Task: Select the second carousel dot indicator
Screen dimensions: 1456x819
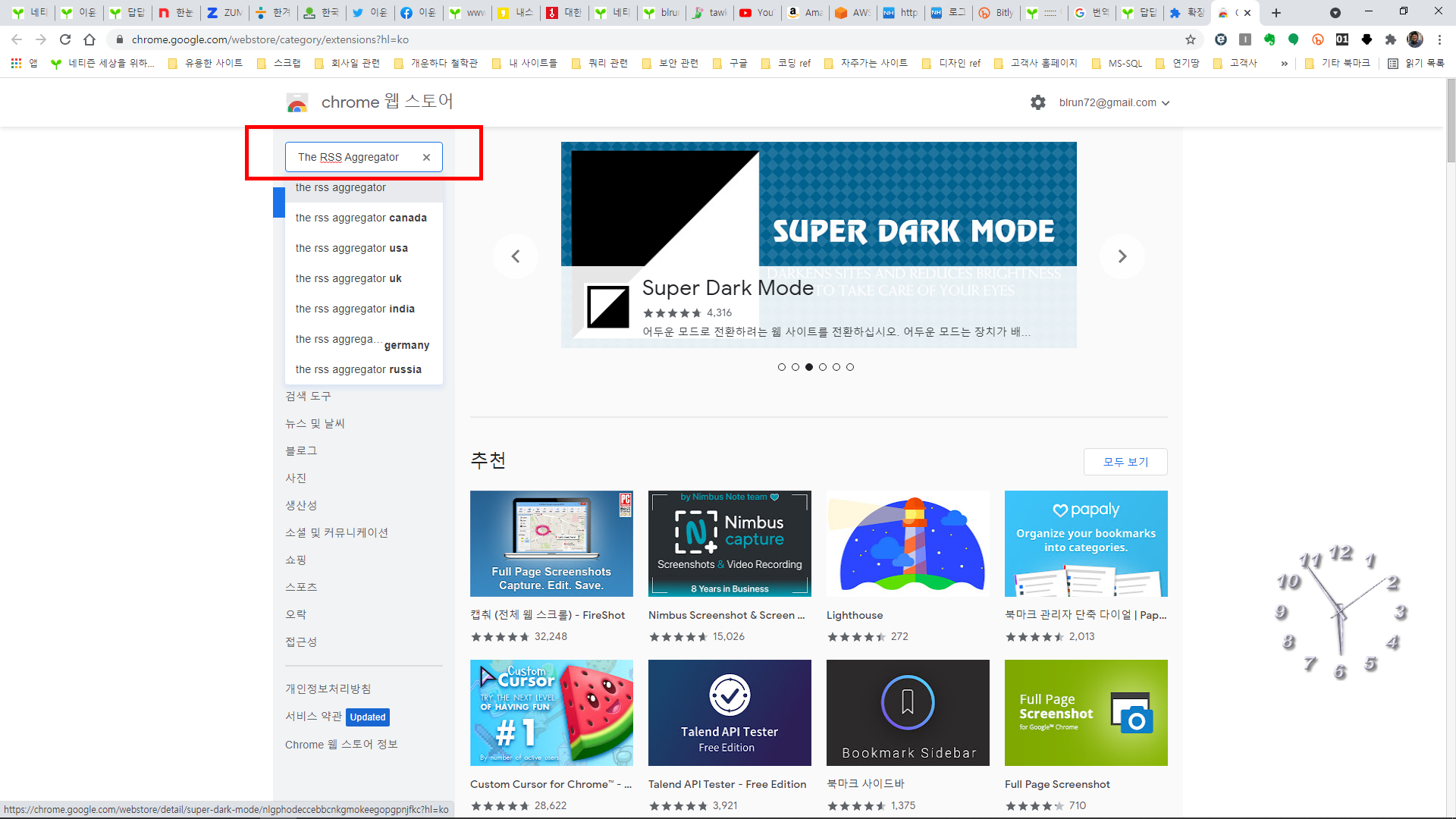Action: (795, 367)
